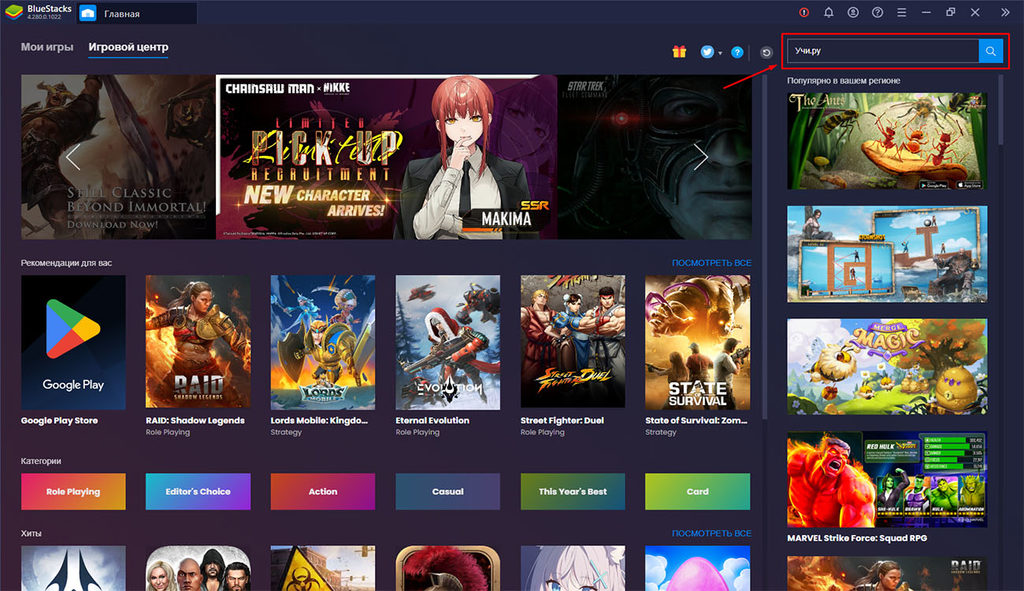This screenshot has height=591, width=1024.
Task: Open the gift box rewards icon
Action: pyautogui.click(x=679, y=52)
